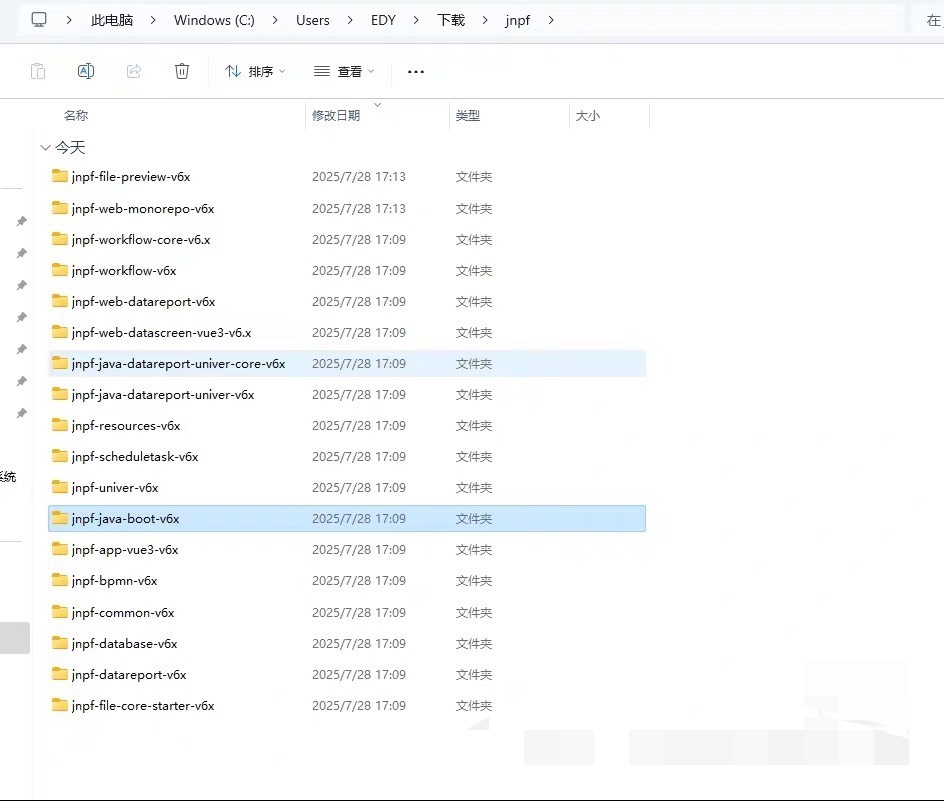Viewport: 944px width, 801px height.
Task: Click the 下载 breadcrumb segment
Action: [x=451, y=20]
